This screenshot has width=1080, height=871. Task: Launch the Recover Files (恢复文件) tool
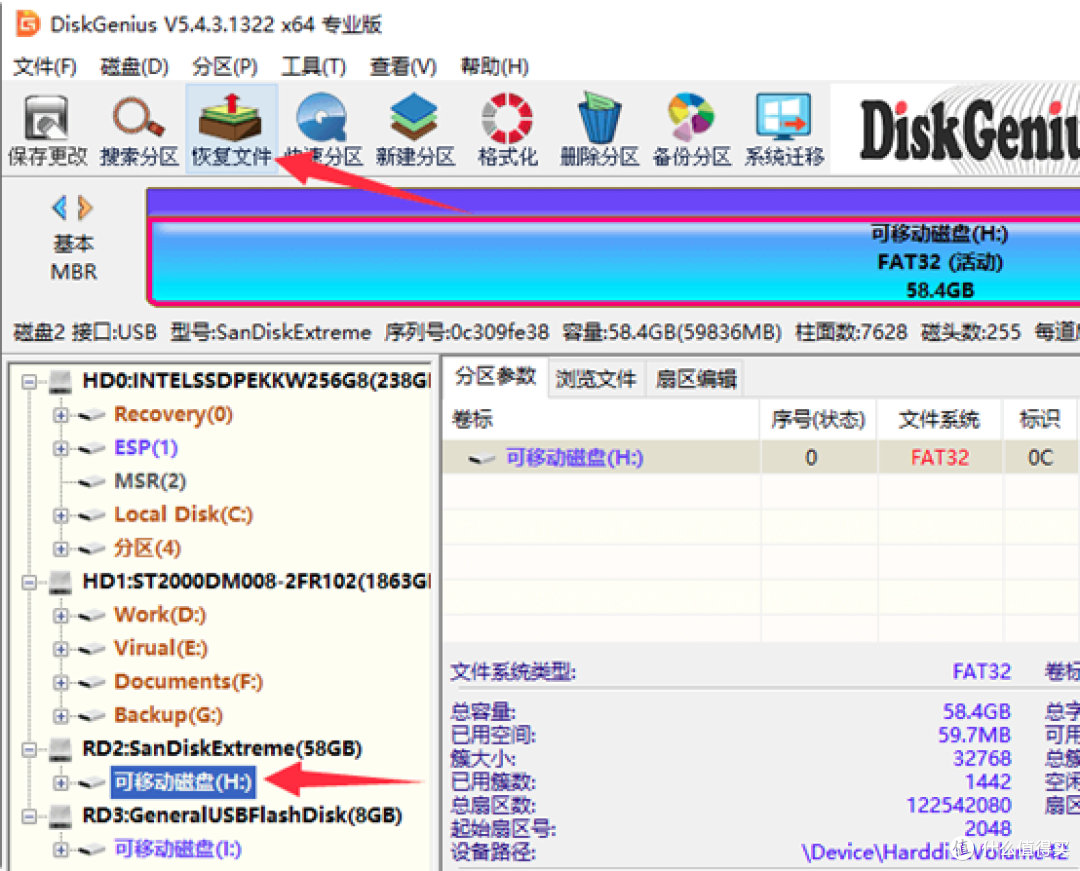tap(231, 129)
